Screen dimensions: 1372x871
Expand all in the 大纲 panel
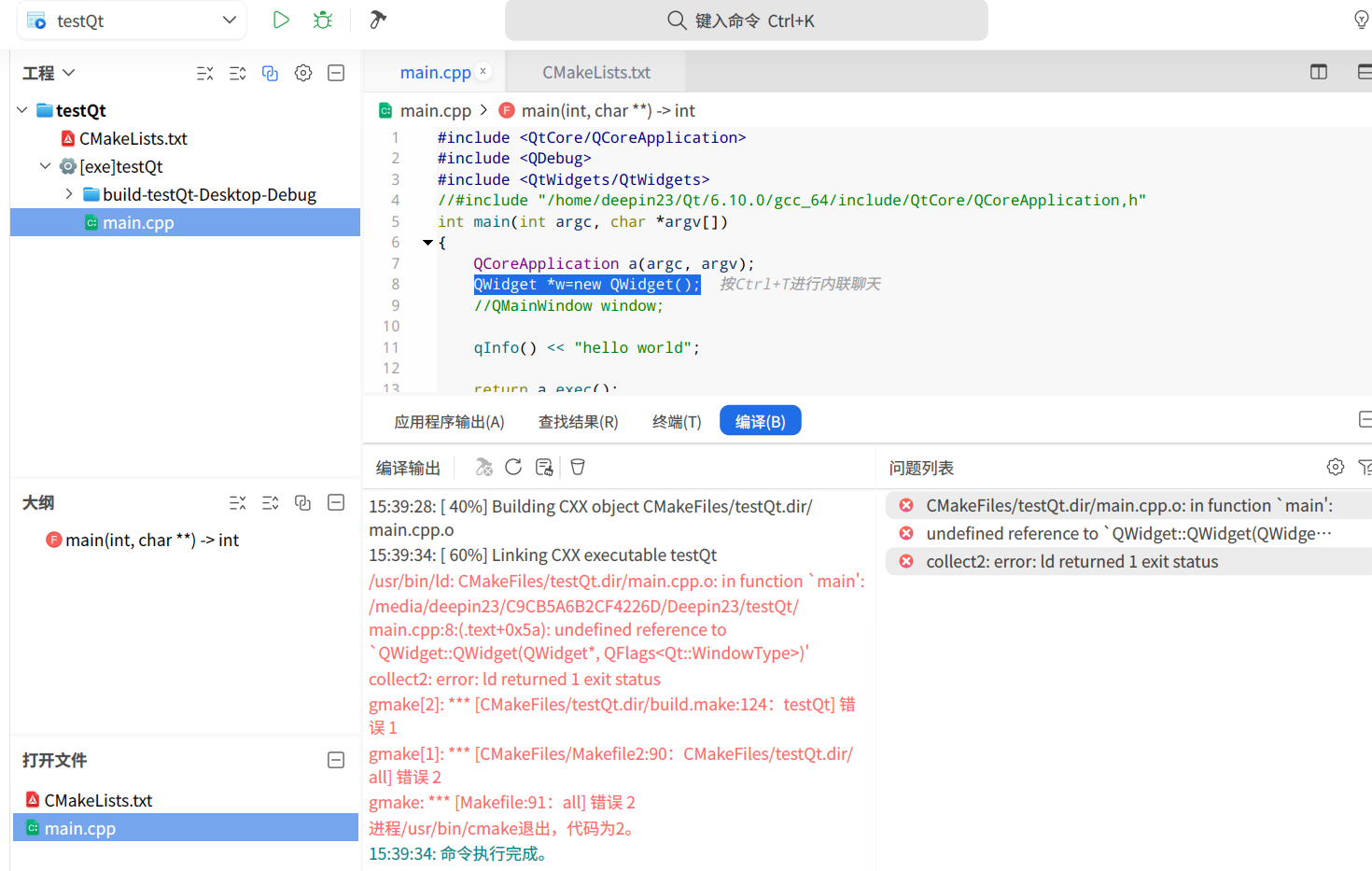[x=271, y=503]
